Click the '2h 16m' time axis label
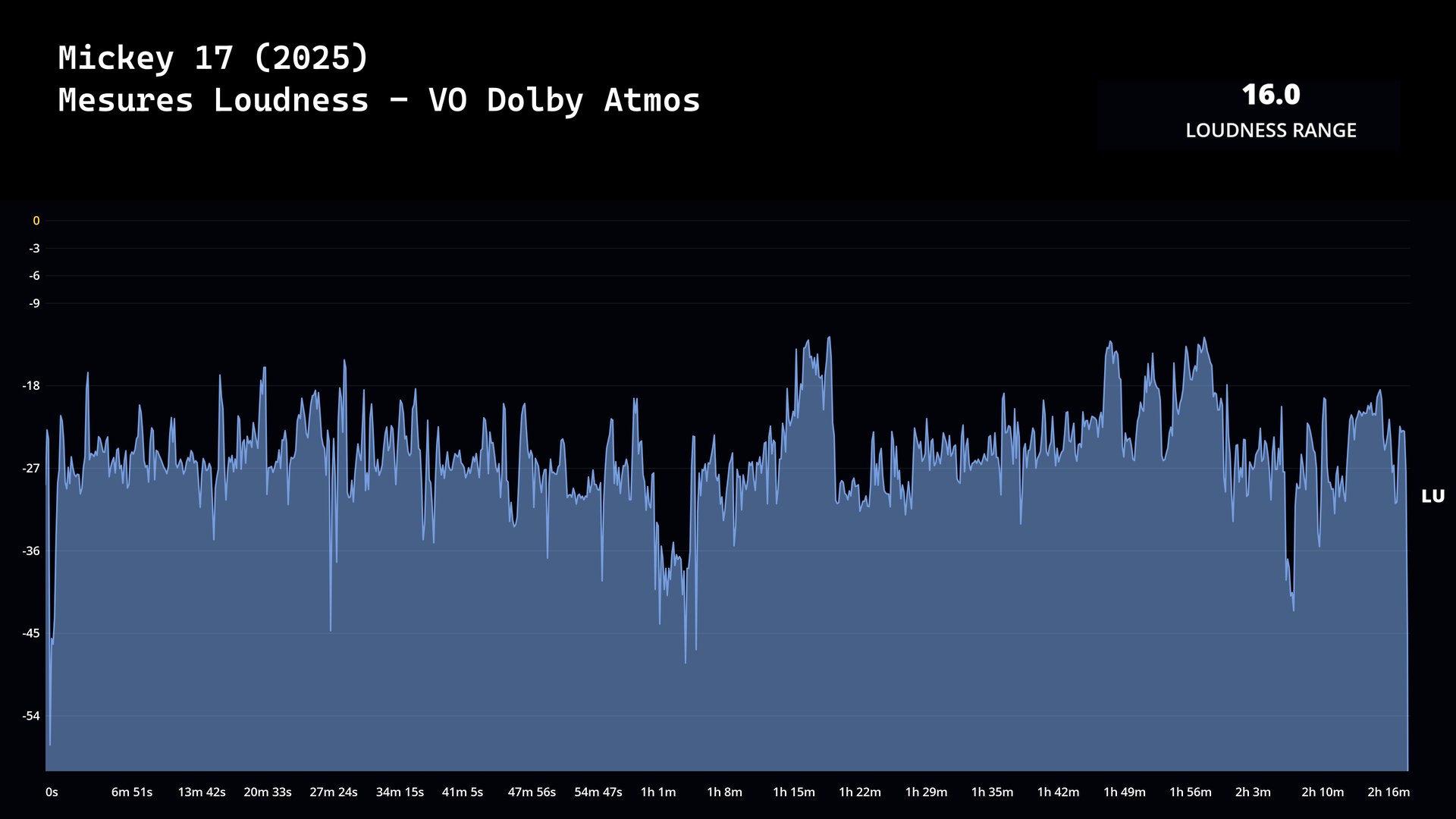Image resolution: width=1456 pixels, height=819 pixels. pyautogui.click(x=1389, y=792)
